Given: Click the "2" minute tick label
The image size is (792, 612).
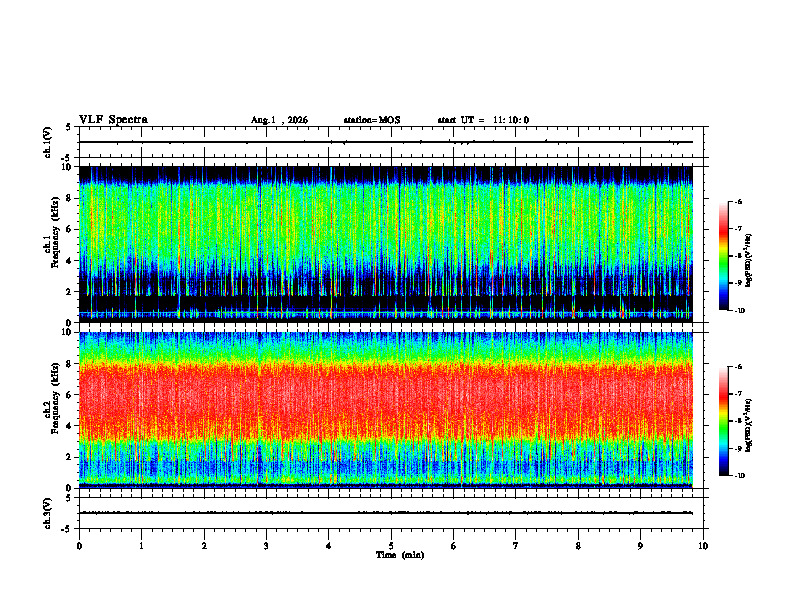Looking at the screenshot, I should [204, 546].
